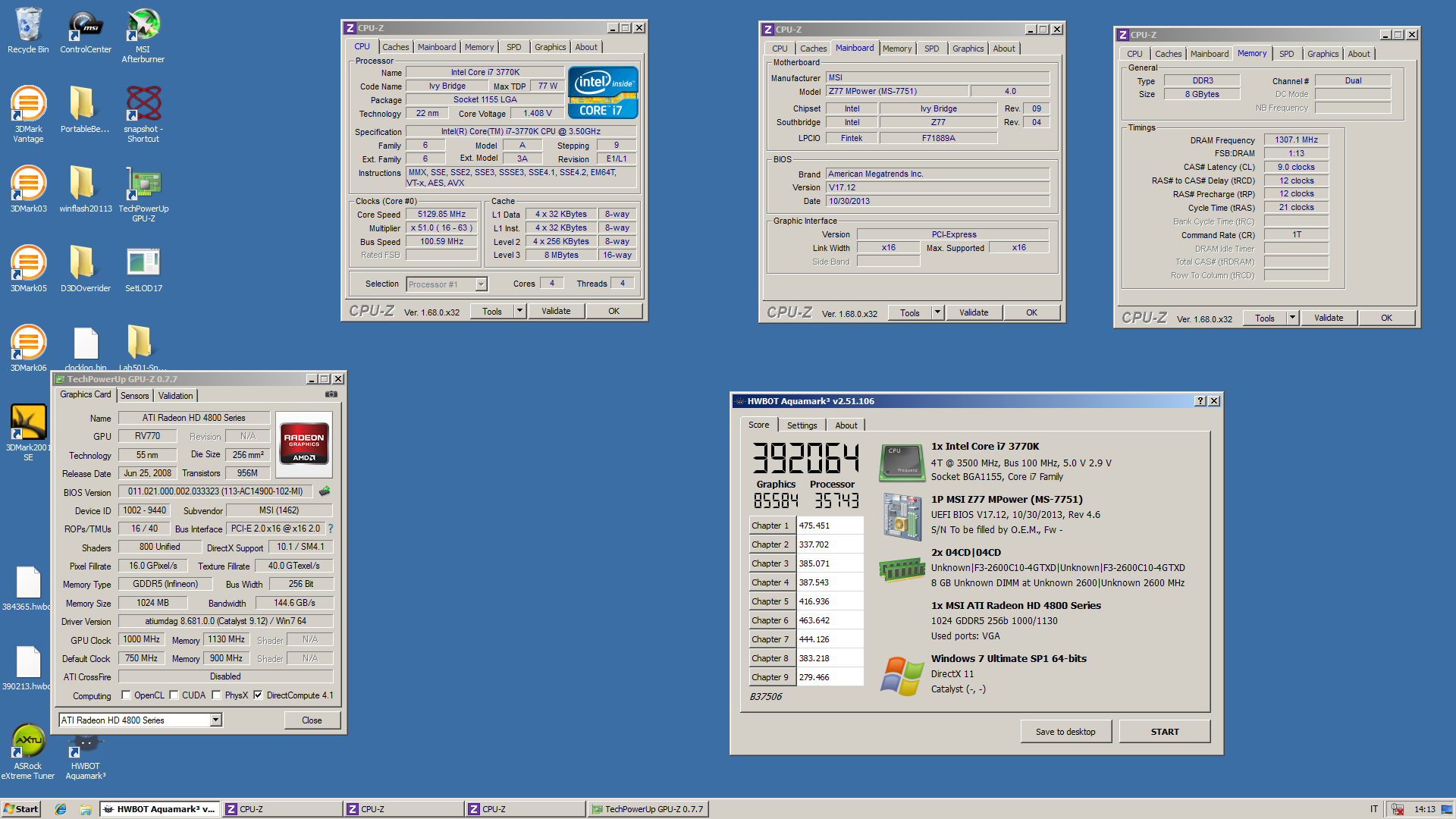
Task: Launch 3DMark03 desktop shortcut
Action: pos(28,189)
